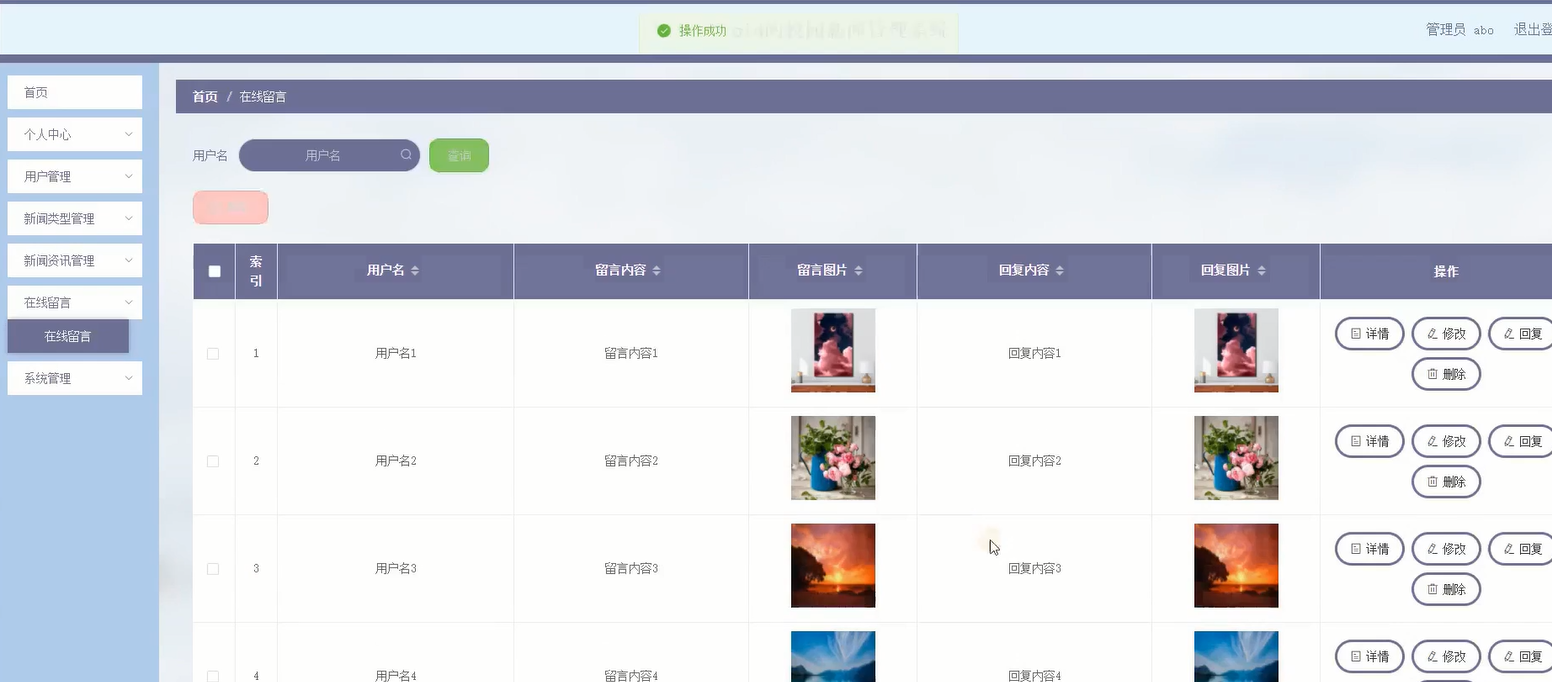The image size is (1552, 682).
Task: Click 删除 for row 用户名2
Action: coord(1446,481)
